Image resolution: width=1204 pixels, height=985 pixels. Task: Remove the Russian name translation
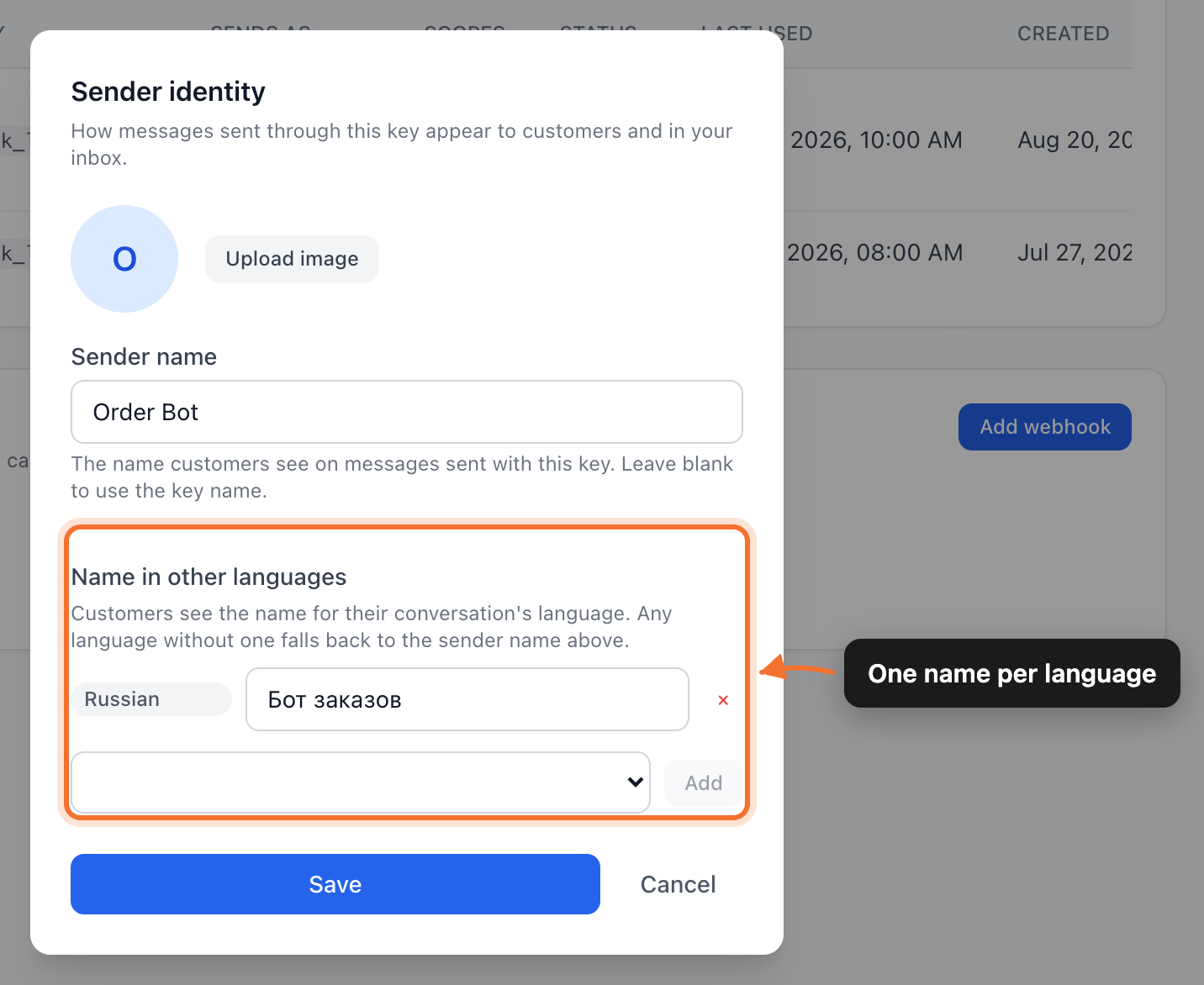point(723,700)
